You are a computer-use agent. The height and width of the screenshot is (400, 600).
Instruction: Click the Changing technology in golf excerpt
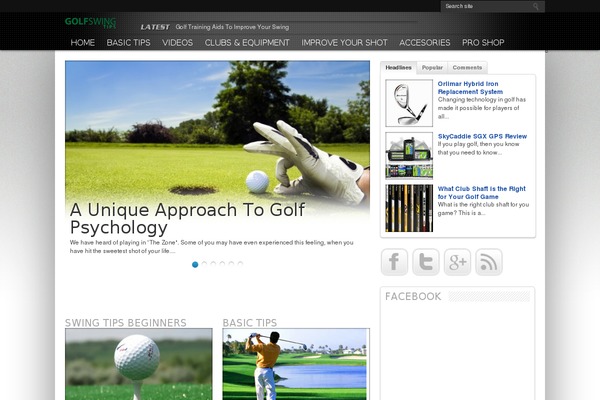point(482,108)
